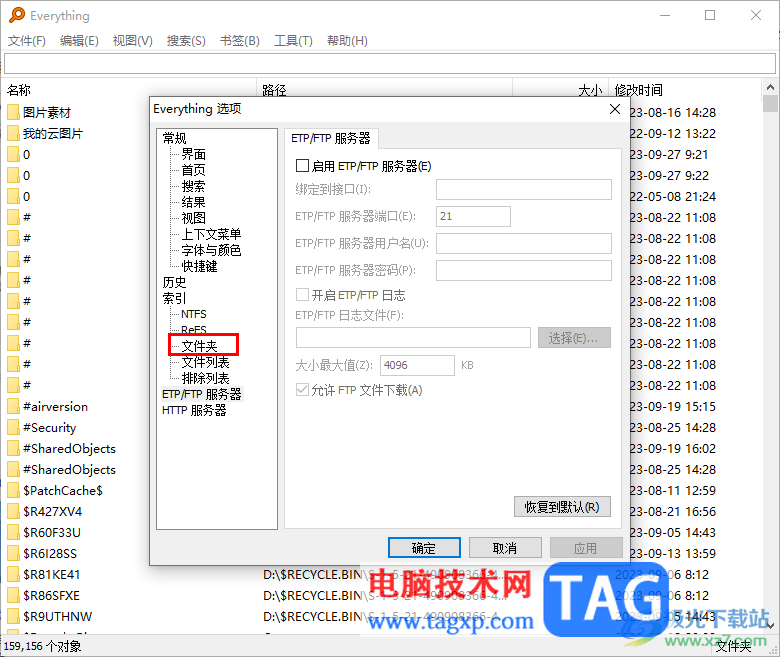
Task: Click folder icon next to 图片素材
Action: click(13, 112)
